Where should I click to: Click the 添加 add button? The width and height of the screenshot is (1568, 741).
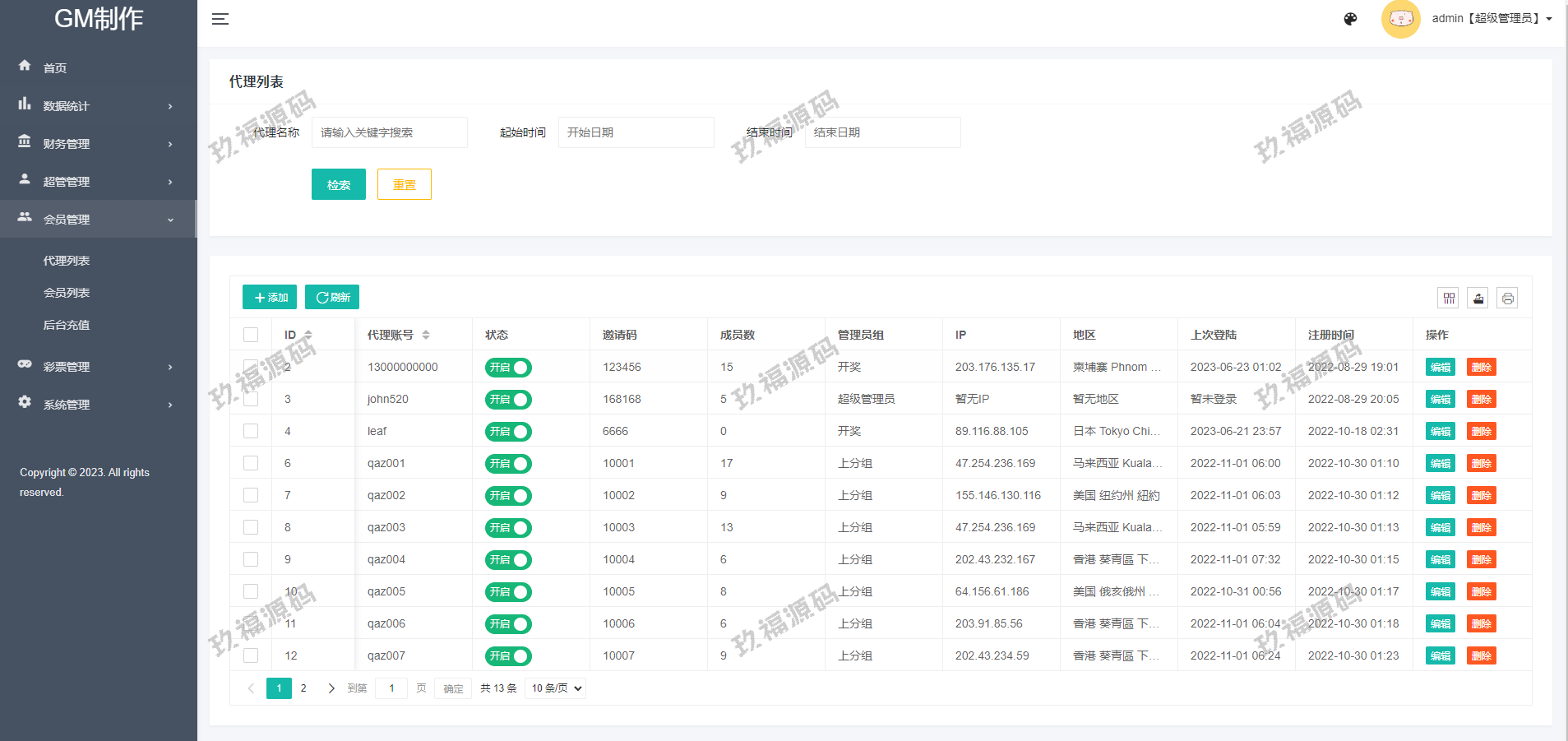pos(270,297)
